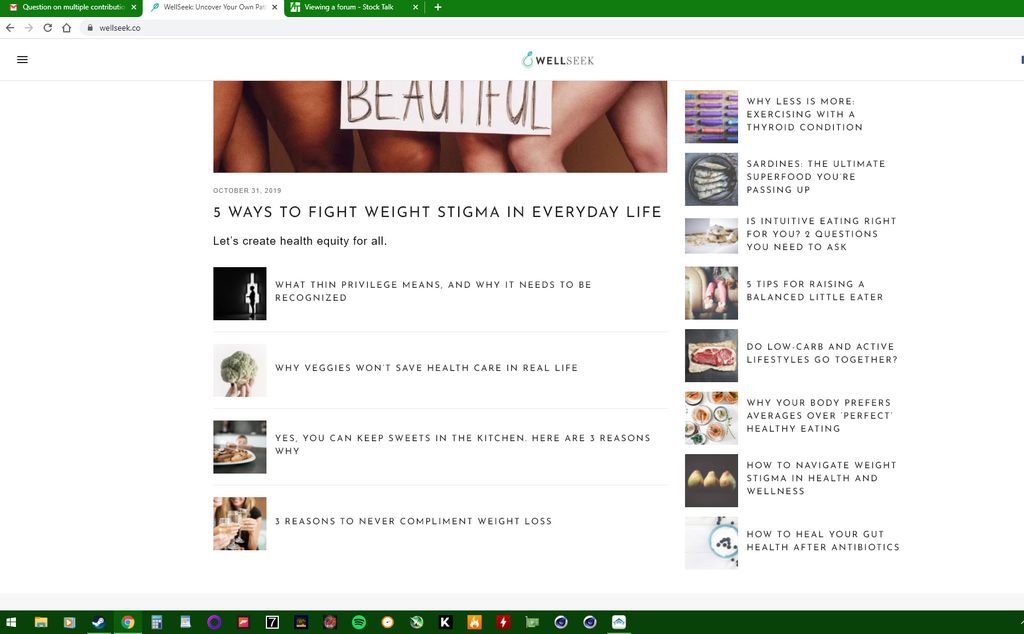Click the champagne toast thumbnail
The image size is (1024, 634).
point(240,524)
